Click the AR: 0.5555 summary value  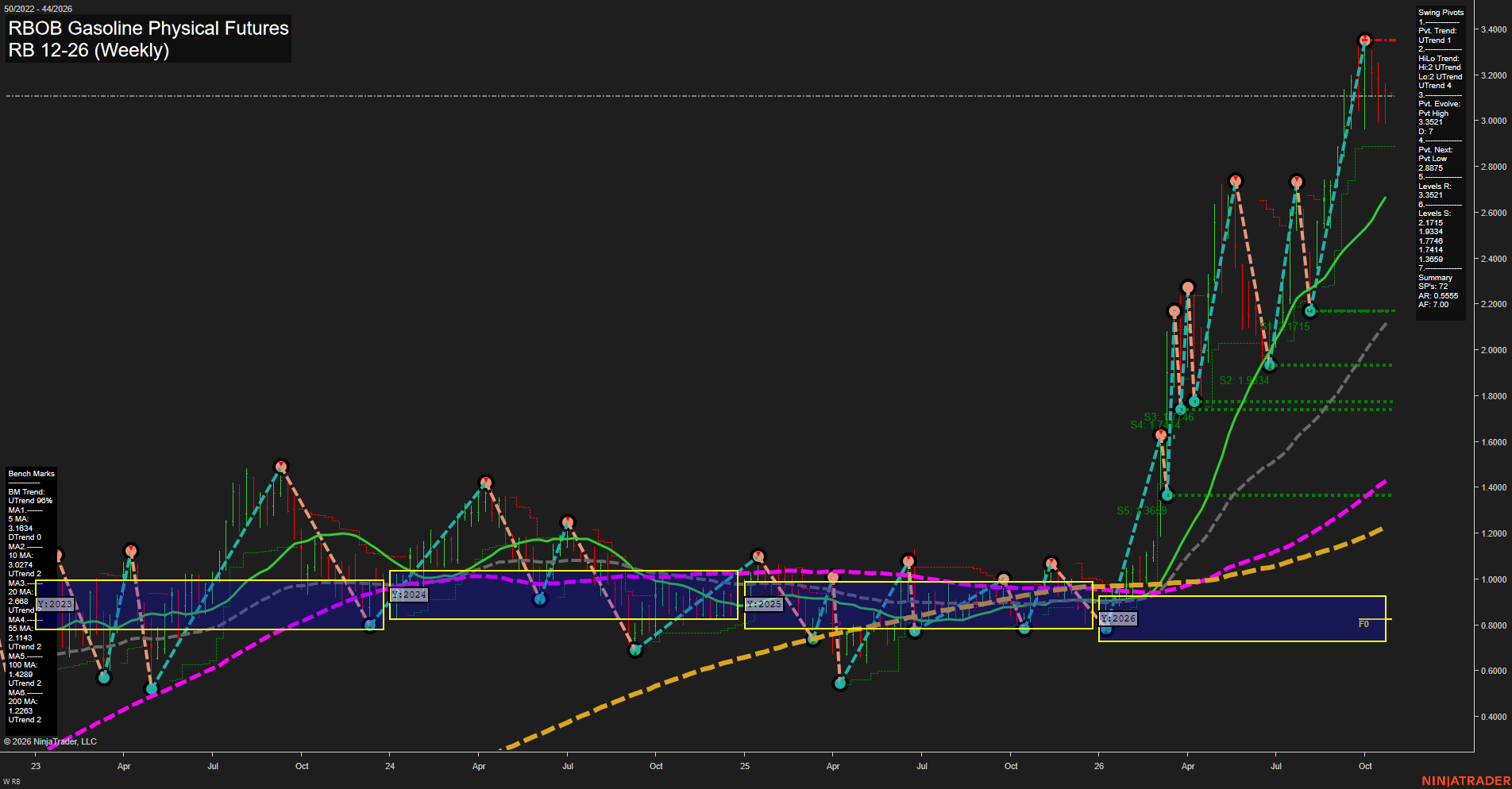1438,296
